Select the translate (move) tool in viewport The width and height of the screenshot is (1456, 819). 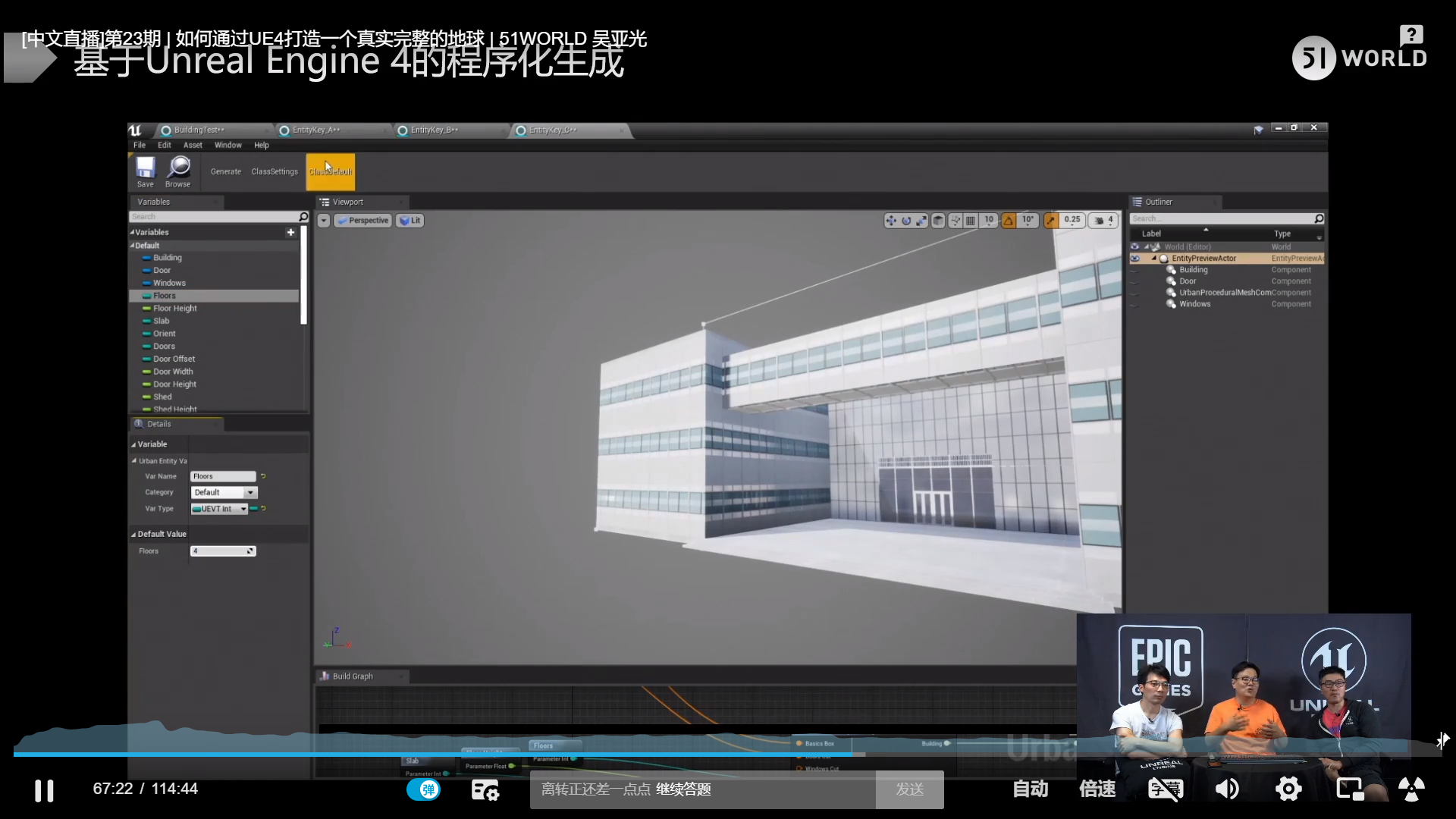890,220
